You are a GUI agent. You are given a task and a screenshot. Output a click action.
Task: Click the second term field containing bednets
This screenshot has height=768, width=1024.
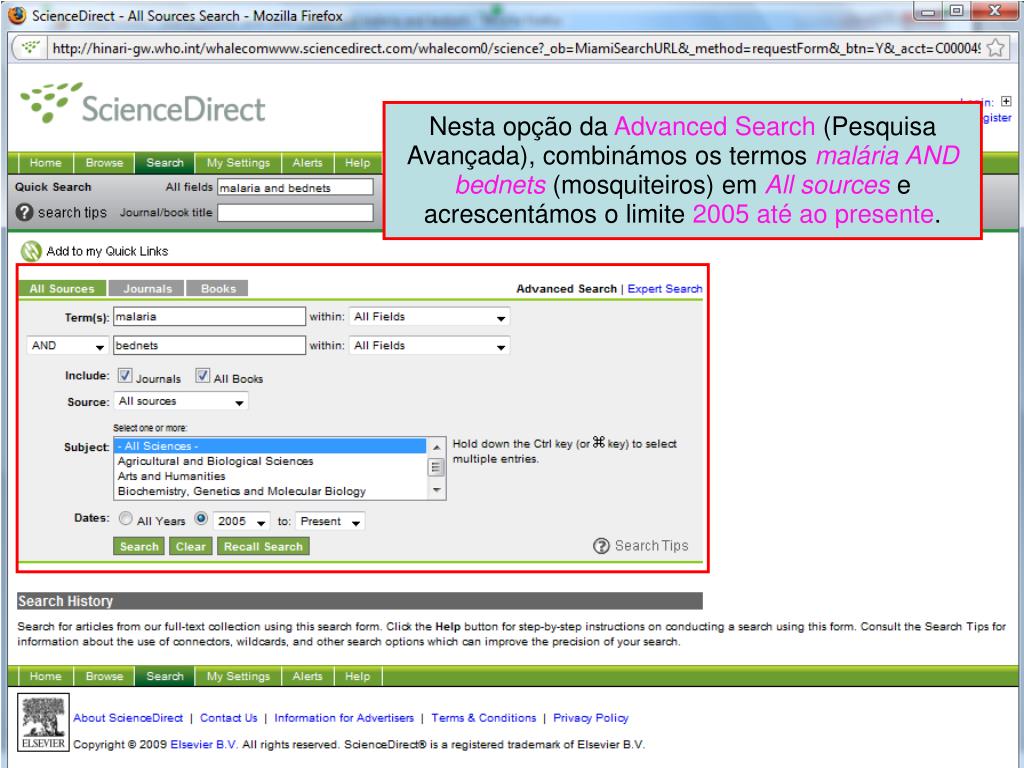pyautogui.click(x=209, y=345)
